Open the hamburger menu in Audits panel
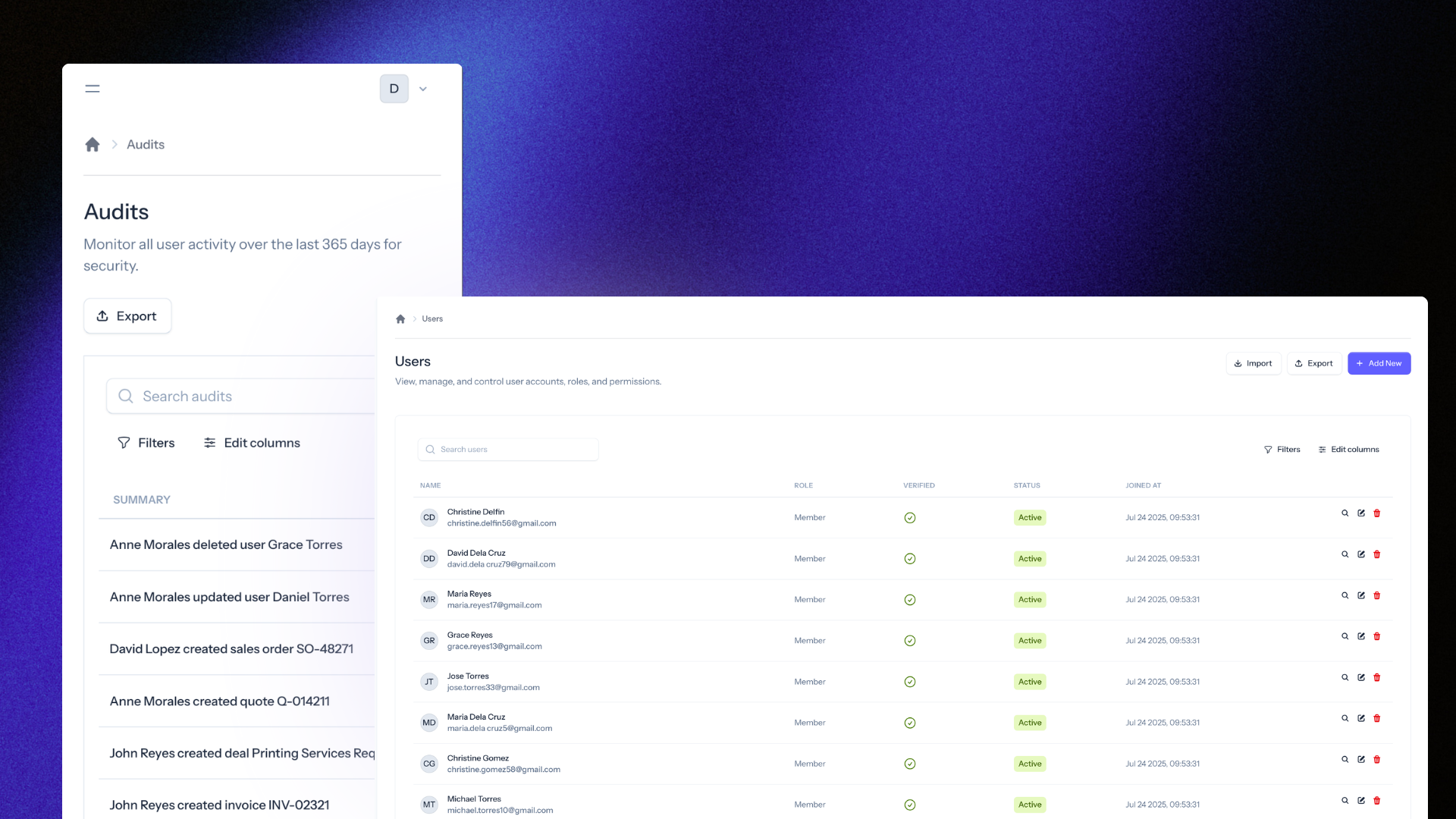The width and height of the screenshot is (1456, 819). [x=93, y=89]
